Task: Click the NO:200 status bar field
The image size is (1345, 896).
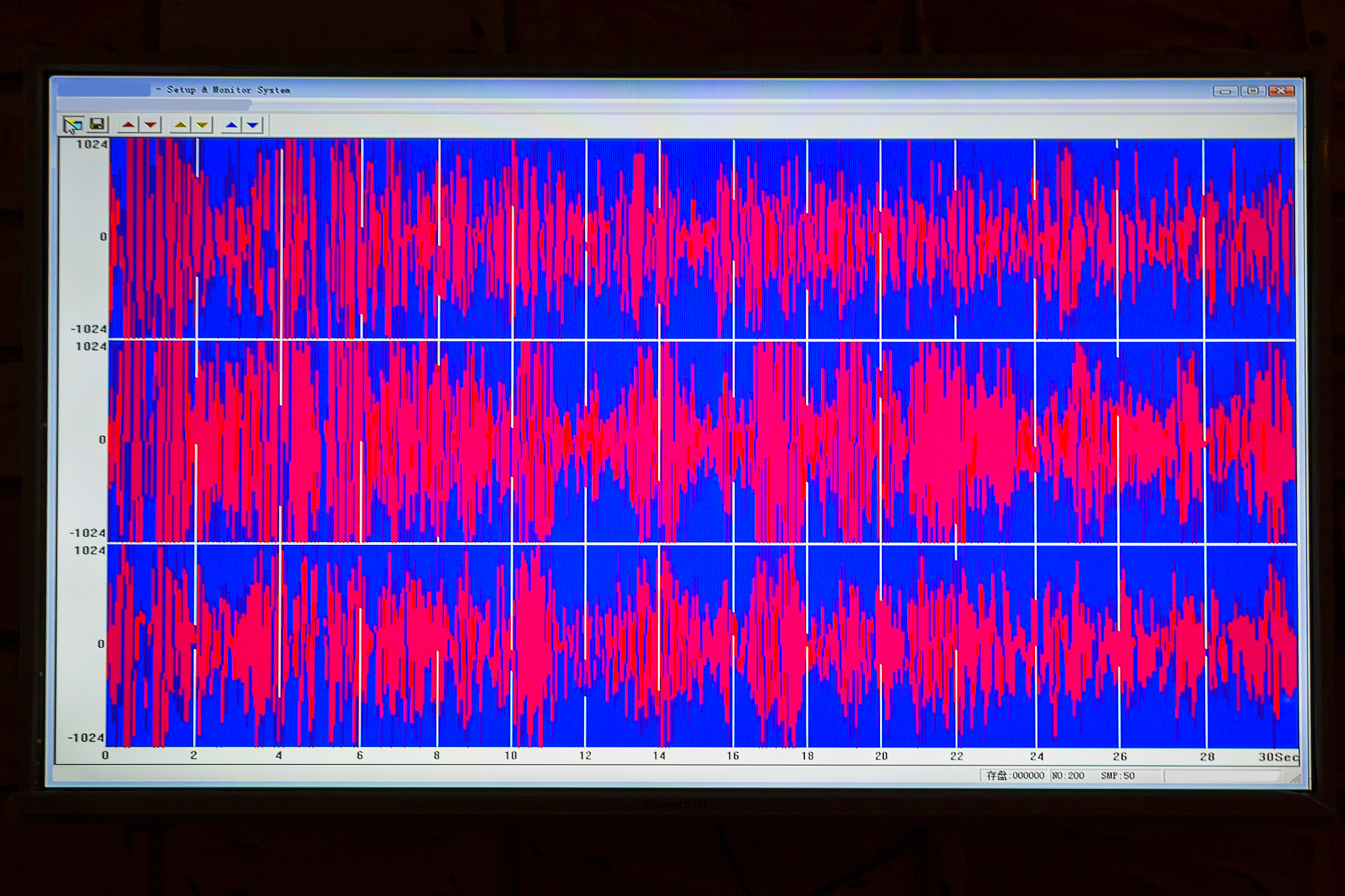Action: (x=1069, y=776)
